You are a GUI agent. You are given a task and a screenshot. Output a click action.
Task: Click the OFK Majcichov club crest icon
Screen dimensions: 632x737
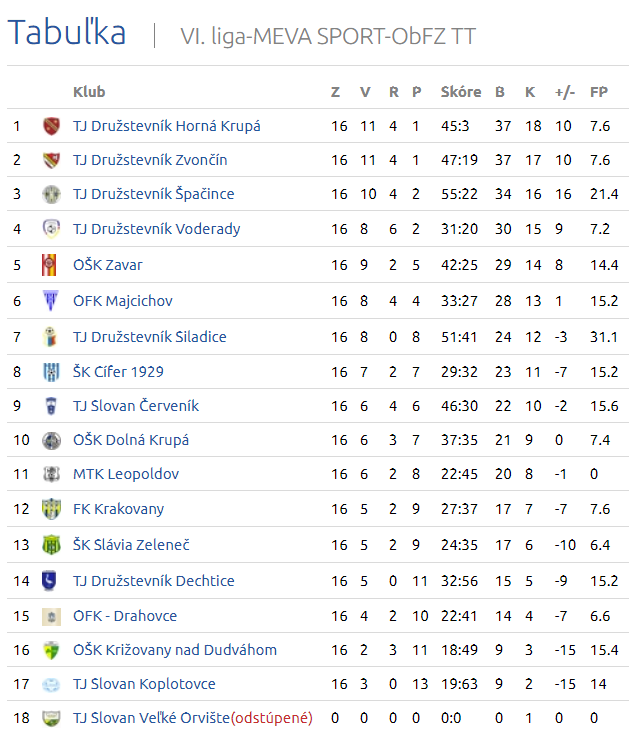[51, 300]
